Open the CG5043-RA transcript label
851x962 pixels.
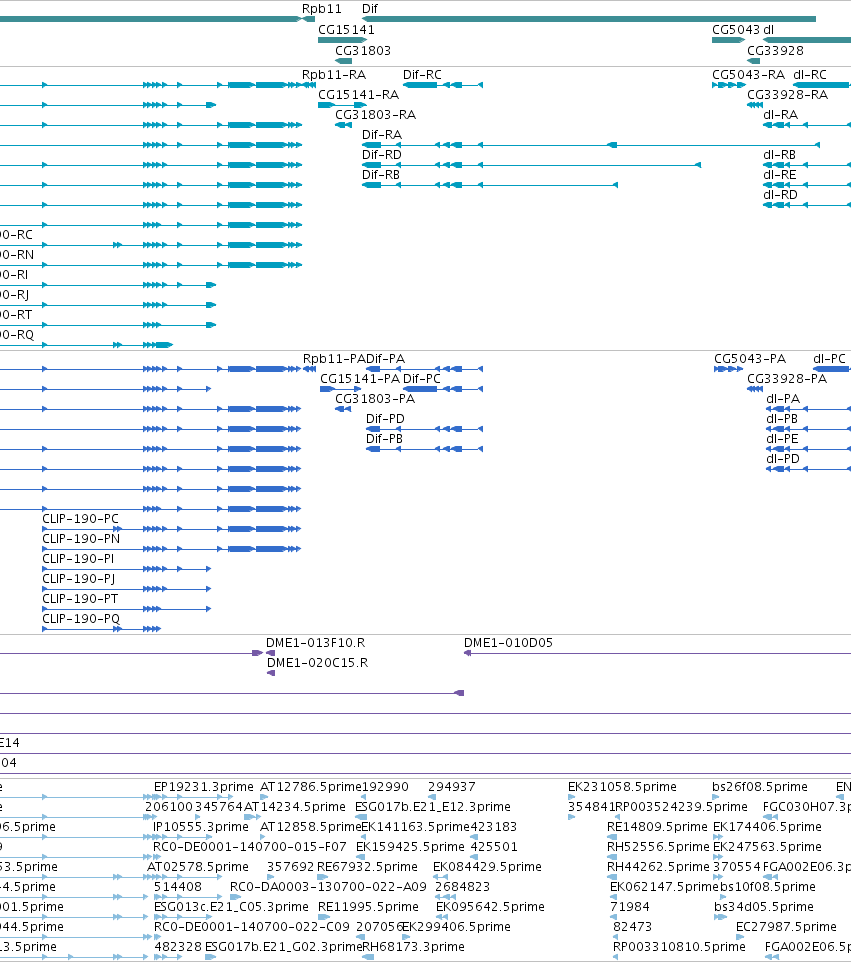(748, 74)
